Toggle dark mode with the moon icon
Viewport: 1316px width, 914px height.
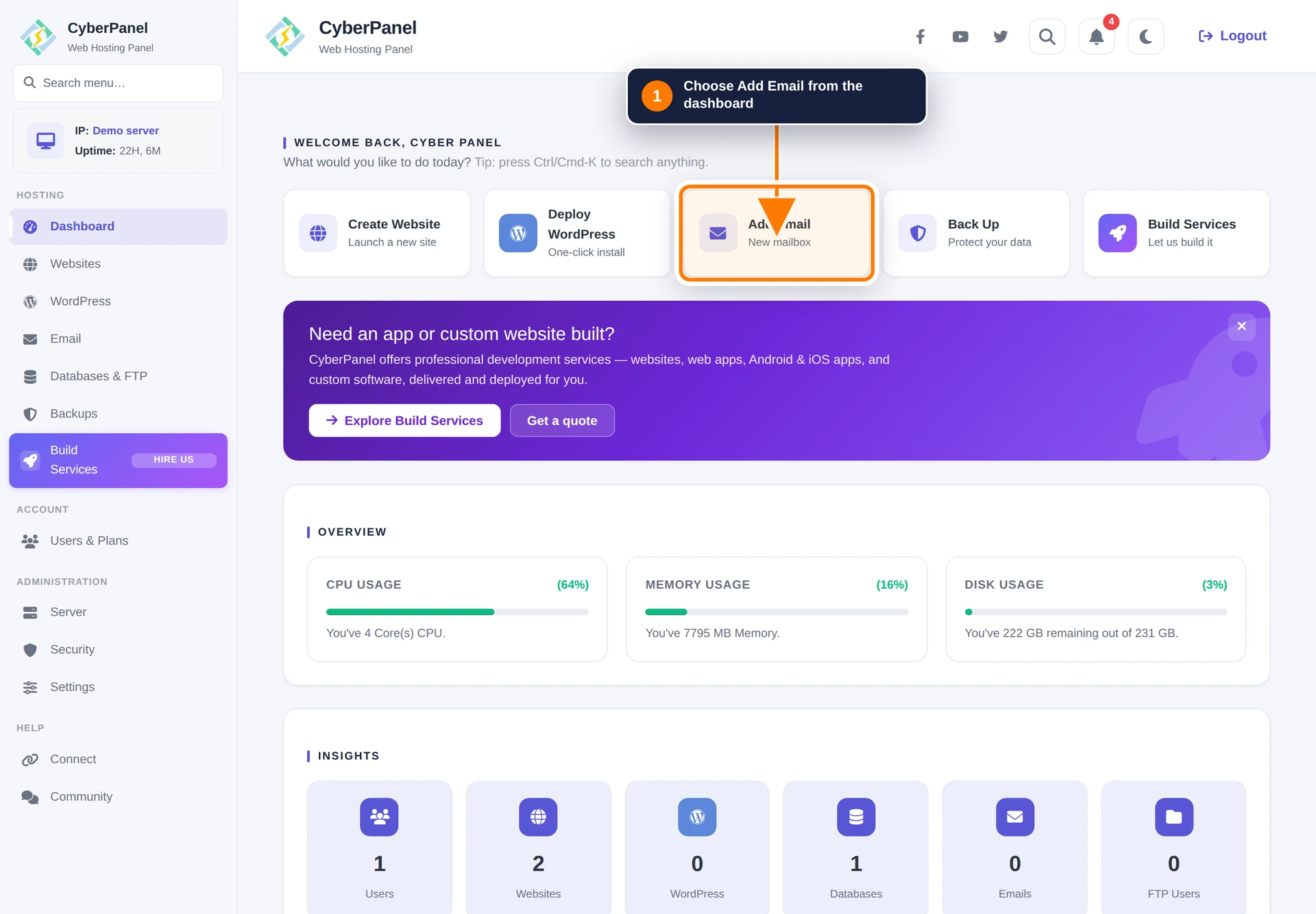tap(1146, 36)
